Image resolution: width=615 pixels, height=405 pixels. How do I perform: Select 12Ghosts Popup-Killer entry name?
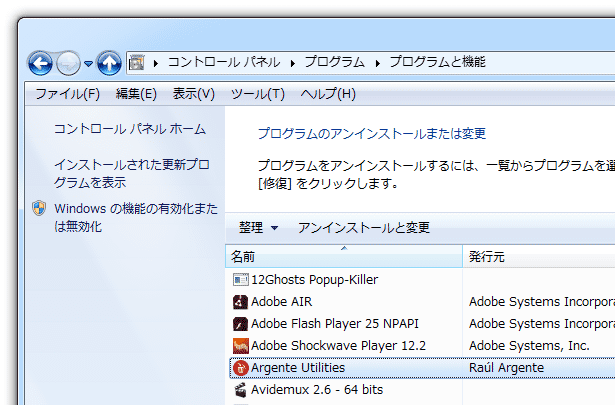(315, 280)
